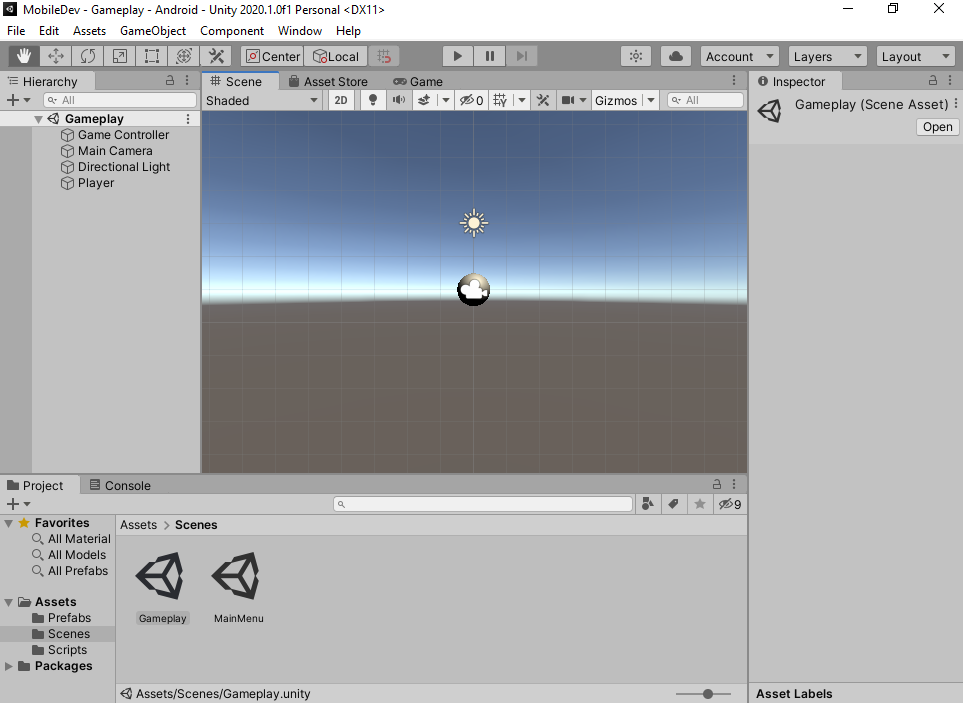Select the Move tool
This screenshot has width=963, height=703.
(56, 56)
